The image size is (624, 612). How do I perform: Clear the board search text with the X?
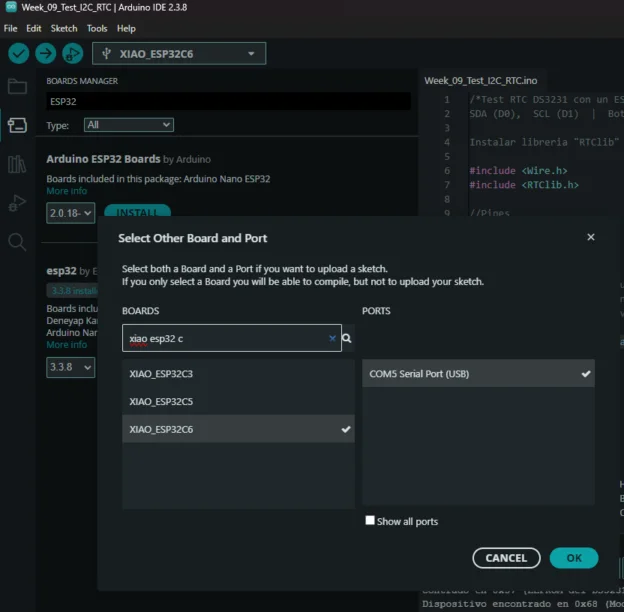coord(332,338)
